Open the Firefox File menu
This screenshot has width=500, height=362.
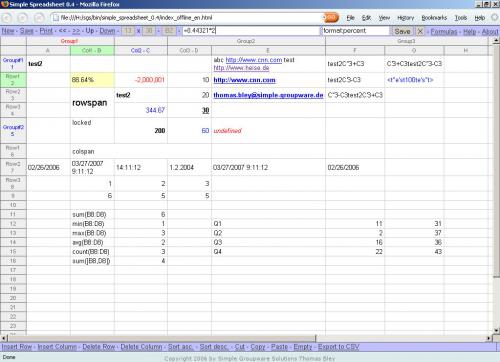point(350,18)
